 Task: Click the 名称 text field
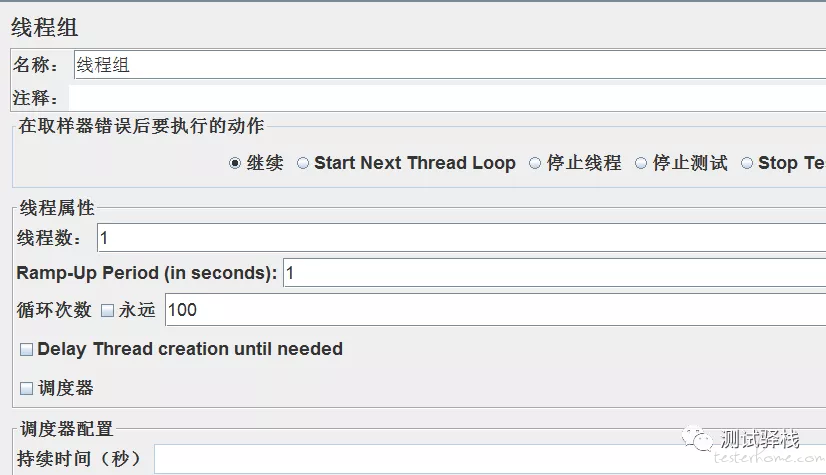pyautogui.click(x=450, y=66)
